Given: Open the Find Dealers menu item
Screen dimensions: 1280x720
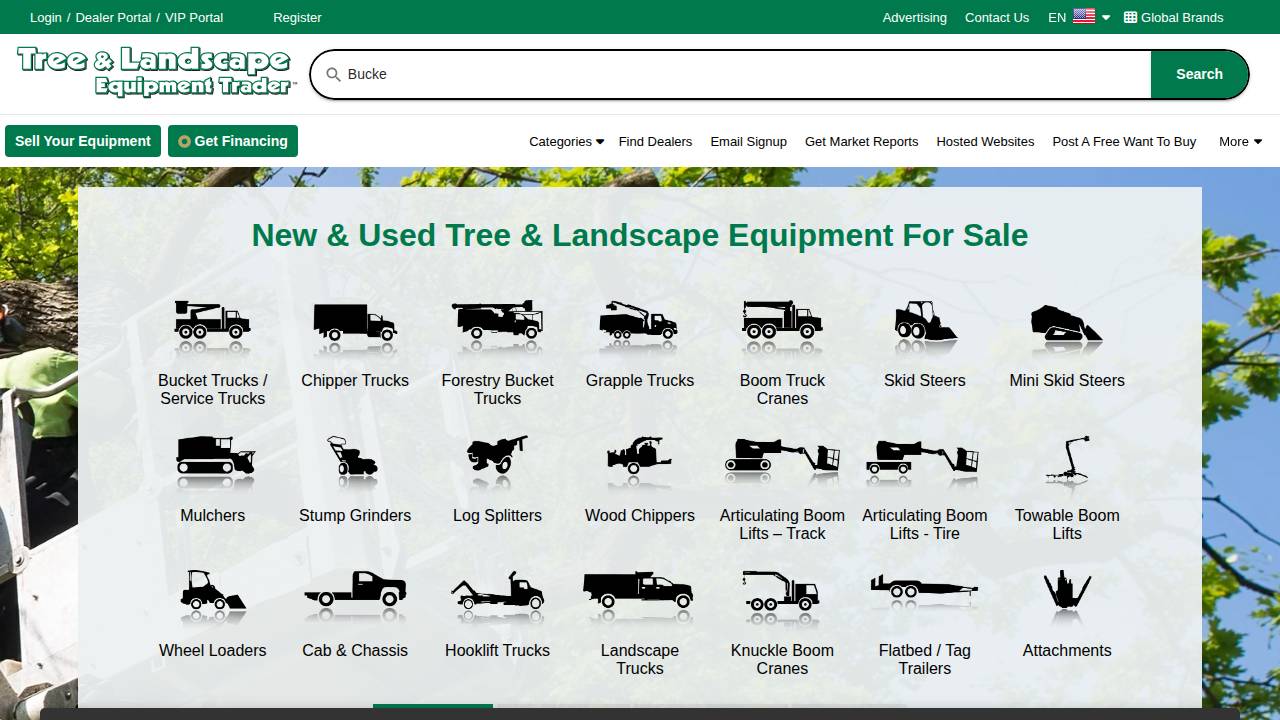Looking at the screenshot, I should (x=655, y=141).
